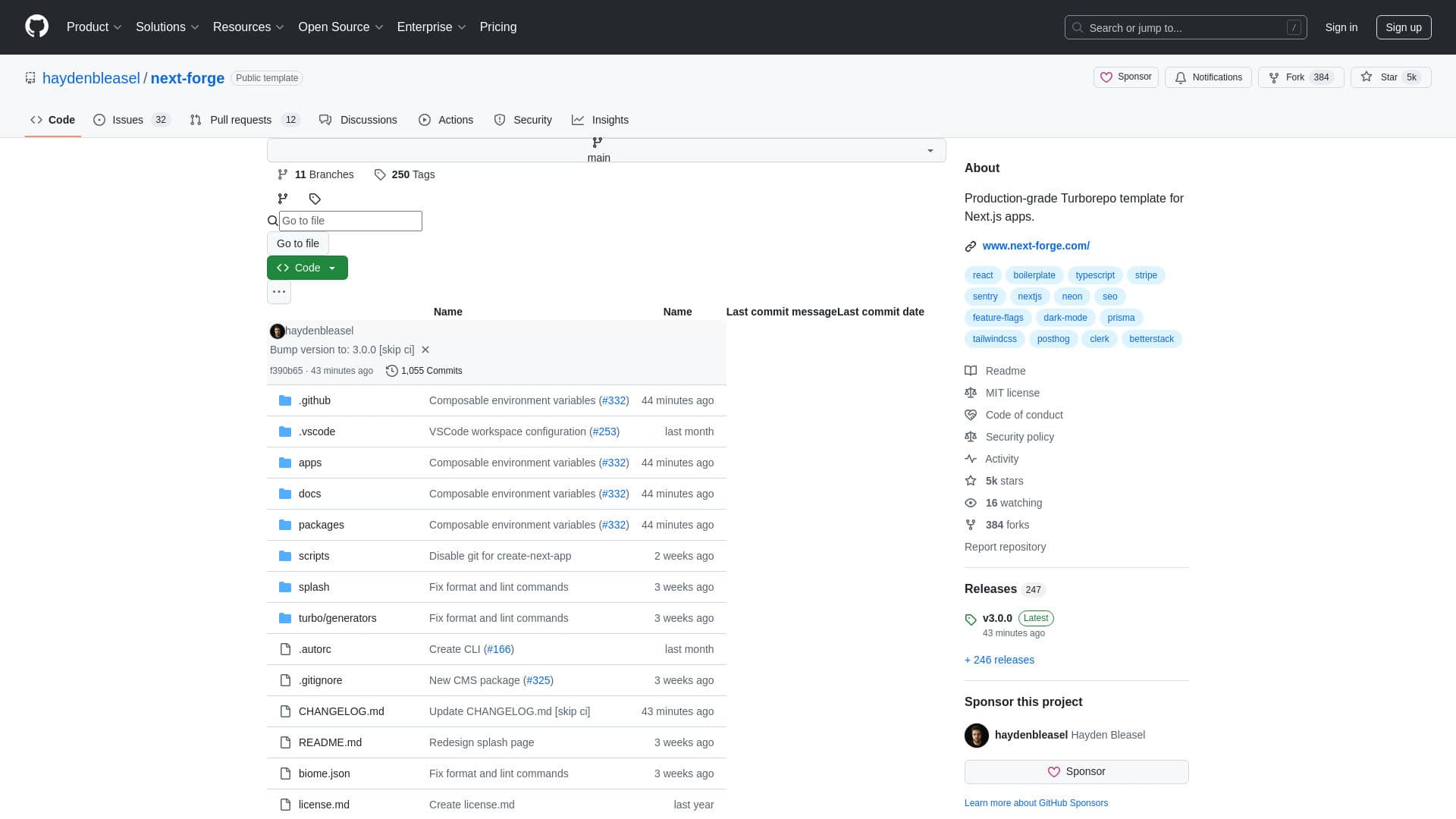This screenshot has width=1456, height=819.
Task: Click haydenbleasel commit author avatar
Action: pos(277,331)
